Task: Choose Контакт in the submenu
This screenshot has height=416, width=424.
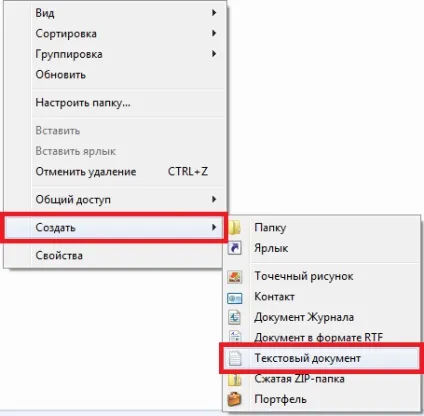Action: [322, 297]
